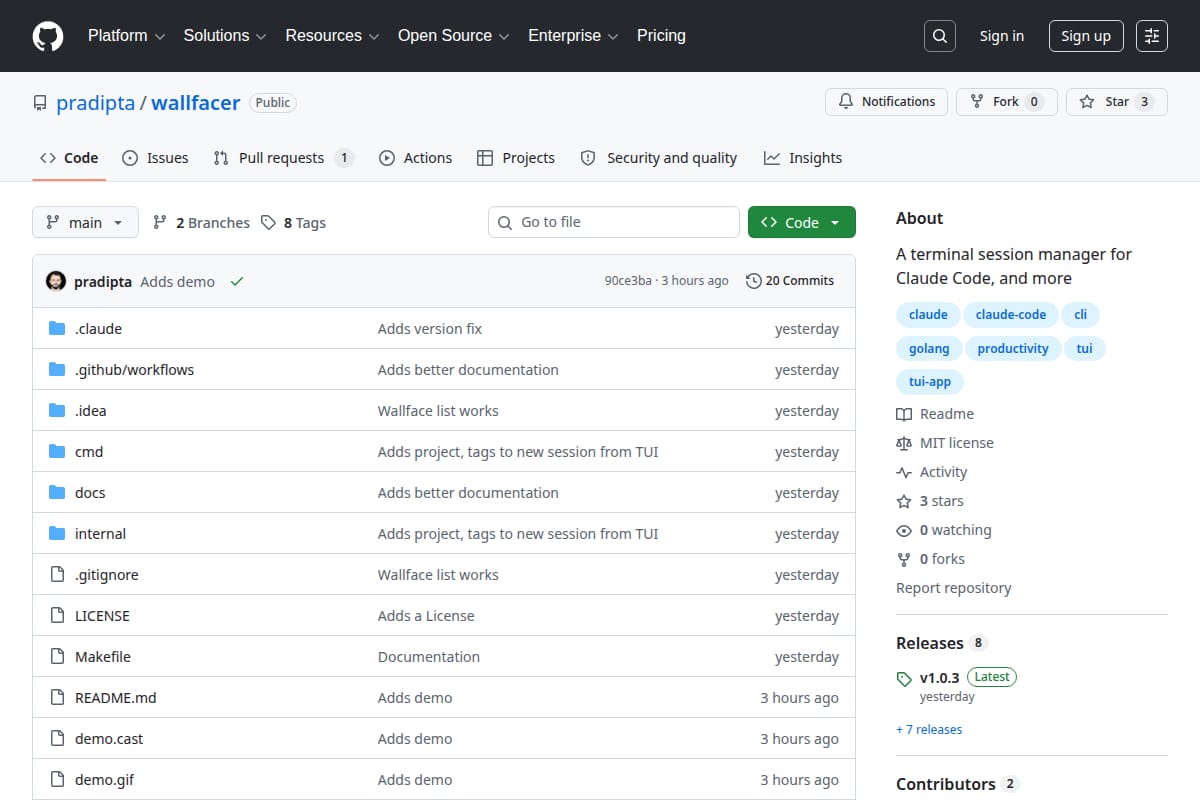
Task: Open the green Code dropdown button
Action: point(802,222)
